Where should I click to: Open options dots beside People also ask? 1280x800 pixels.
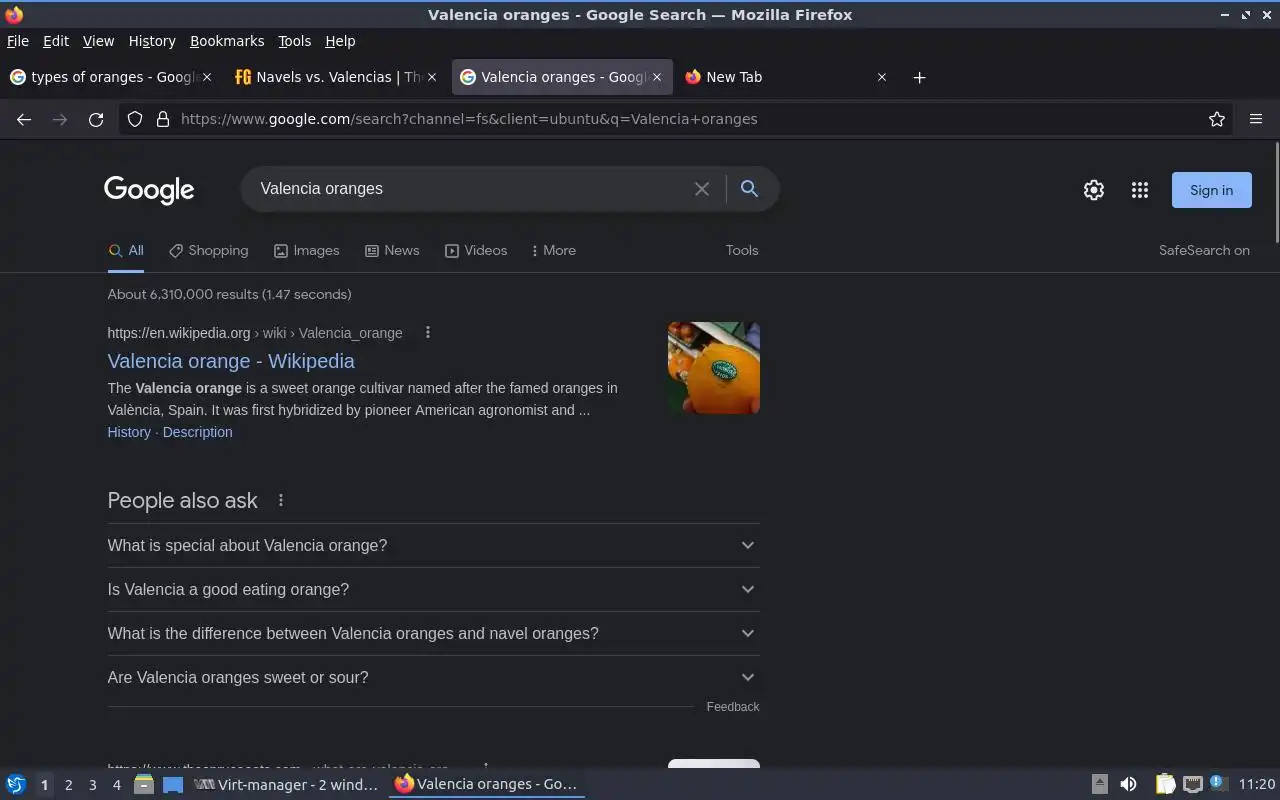tap(281, 500)
